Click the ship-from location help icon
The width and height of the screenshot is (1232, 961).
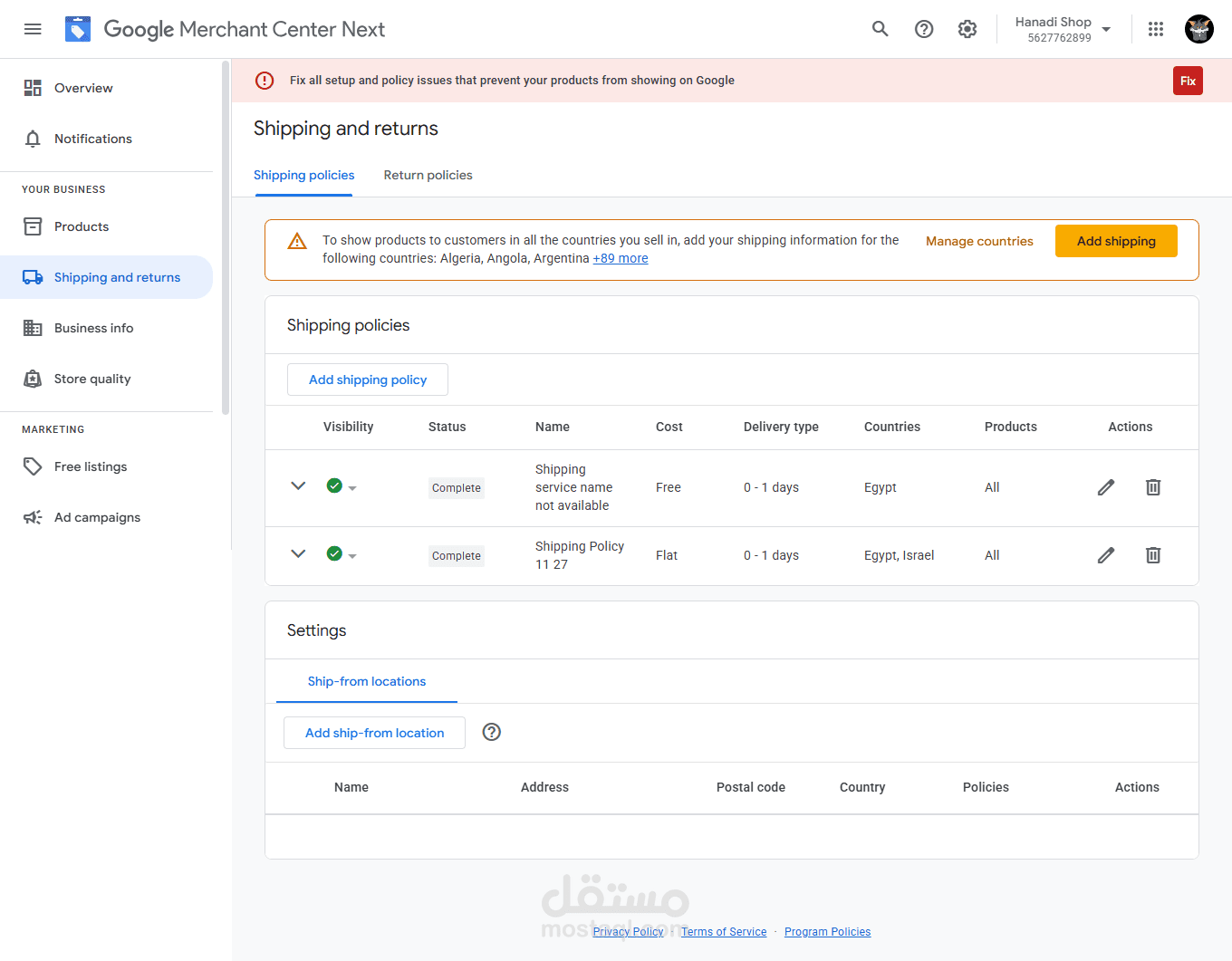pos(492,732)
